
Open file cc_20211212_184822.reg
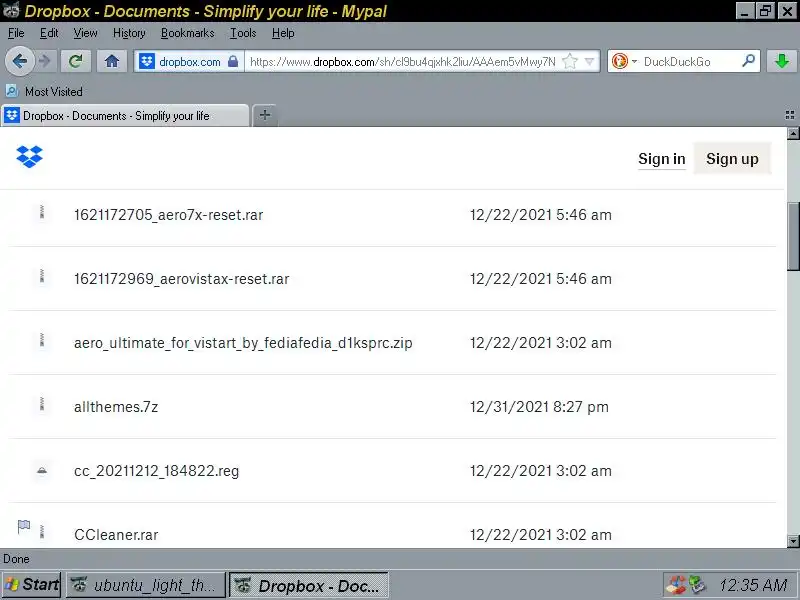tap(157, 471)
